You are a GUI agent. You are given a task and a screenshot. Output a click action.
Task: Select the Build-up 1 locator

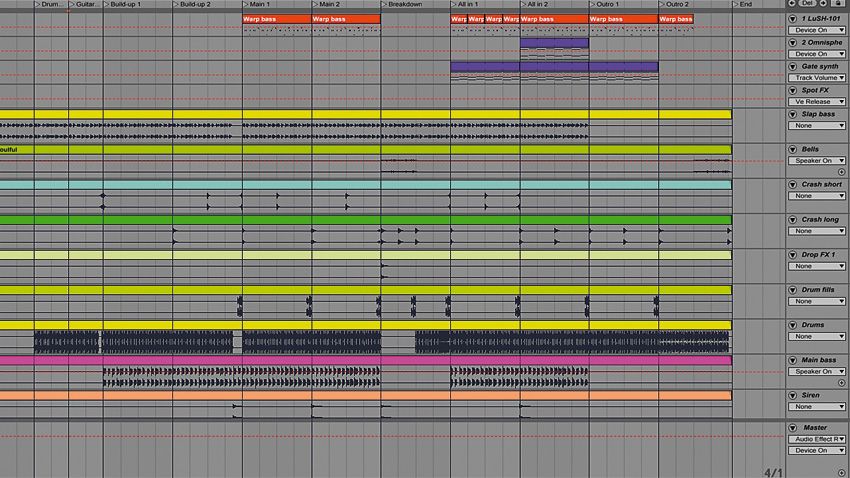pos(122,4)
